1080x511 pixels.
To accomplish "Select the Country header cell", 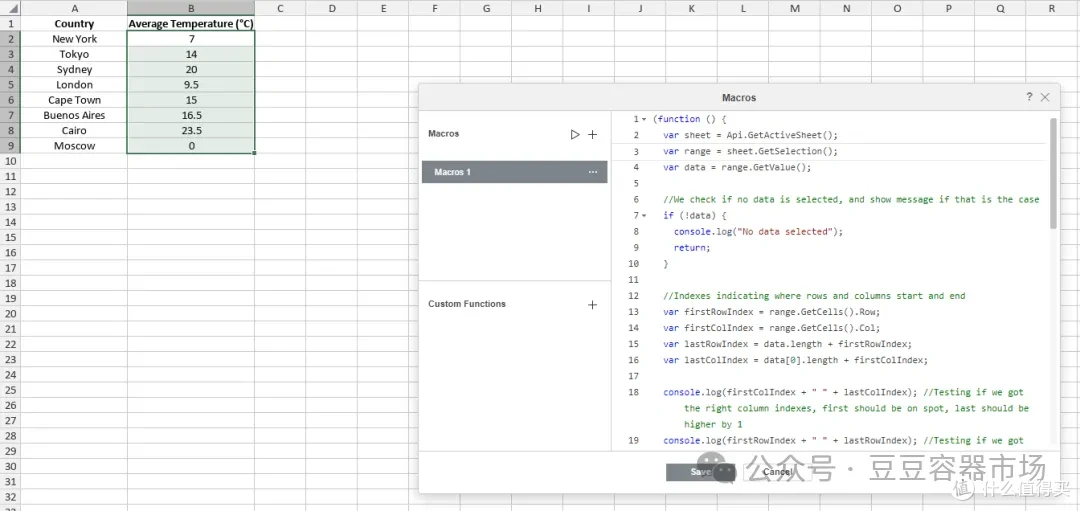I will pos(74,23).
